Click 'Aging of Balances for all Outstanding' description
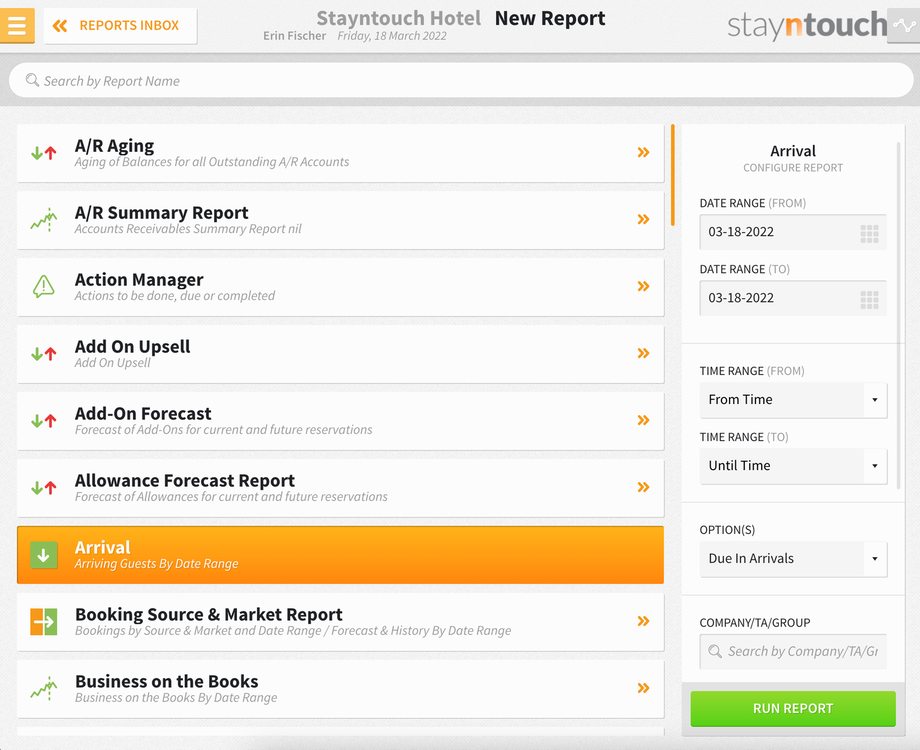This screenshot has width=920, height=750. (212, 161)
